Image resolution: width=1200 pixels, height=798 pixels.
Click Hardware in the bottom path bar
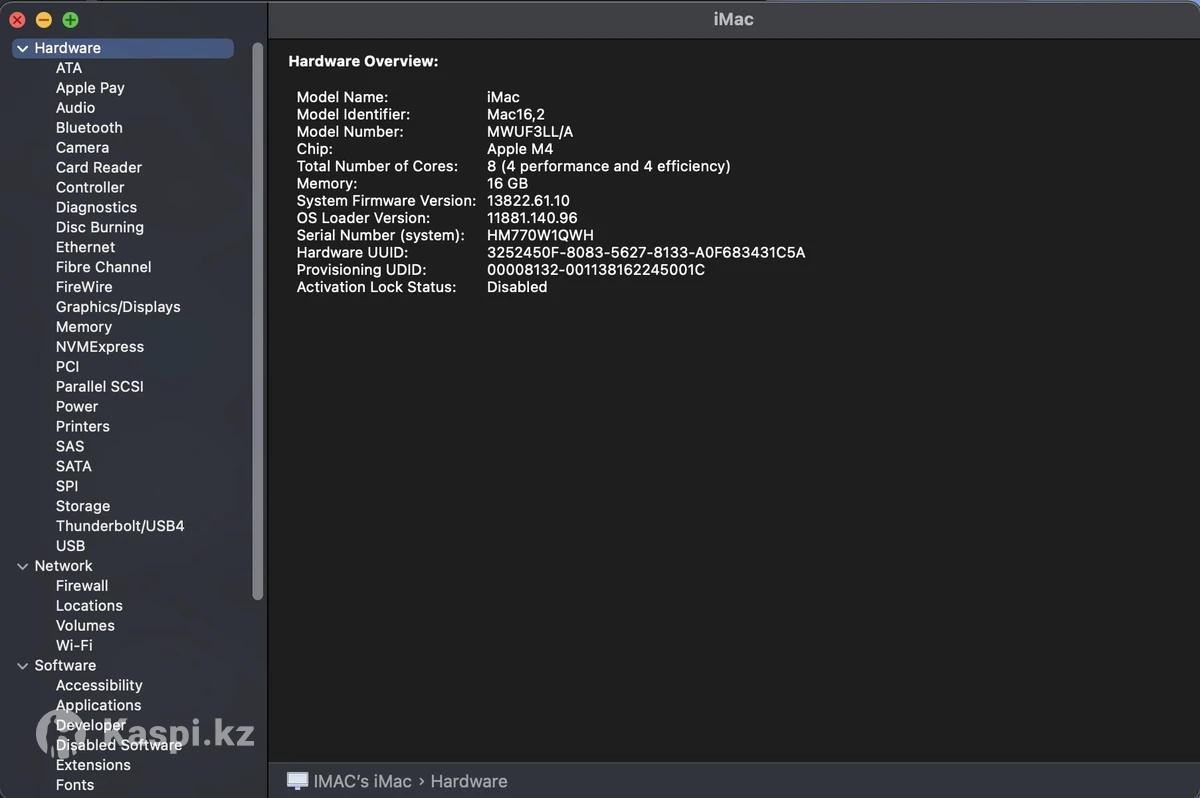coord(468,781)
